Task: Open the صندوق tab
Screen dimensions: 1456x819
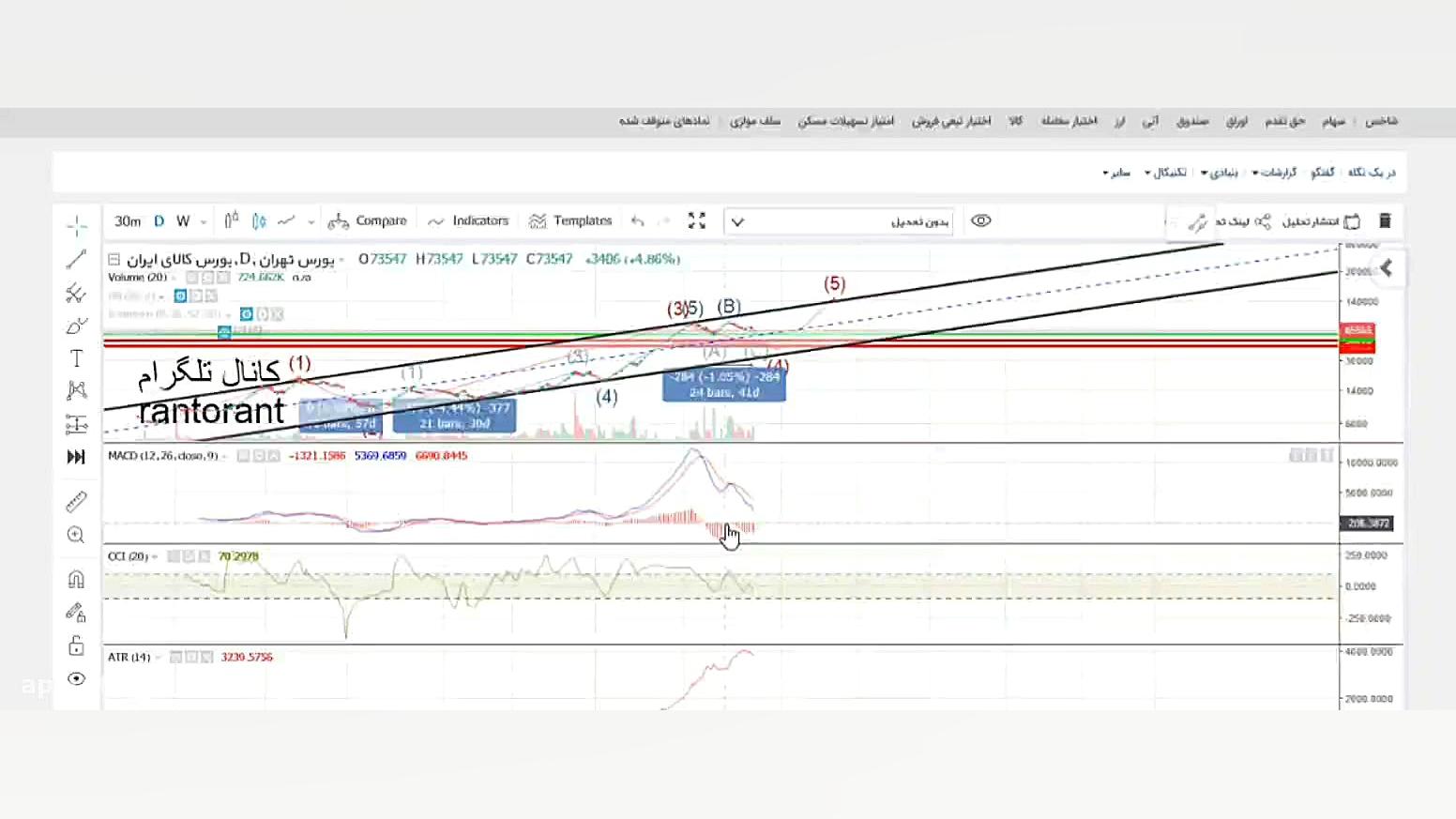Action: tap(1192, 121)
